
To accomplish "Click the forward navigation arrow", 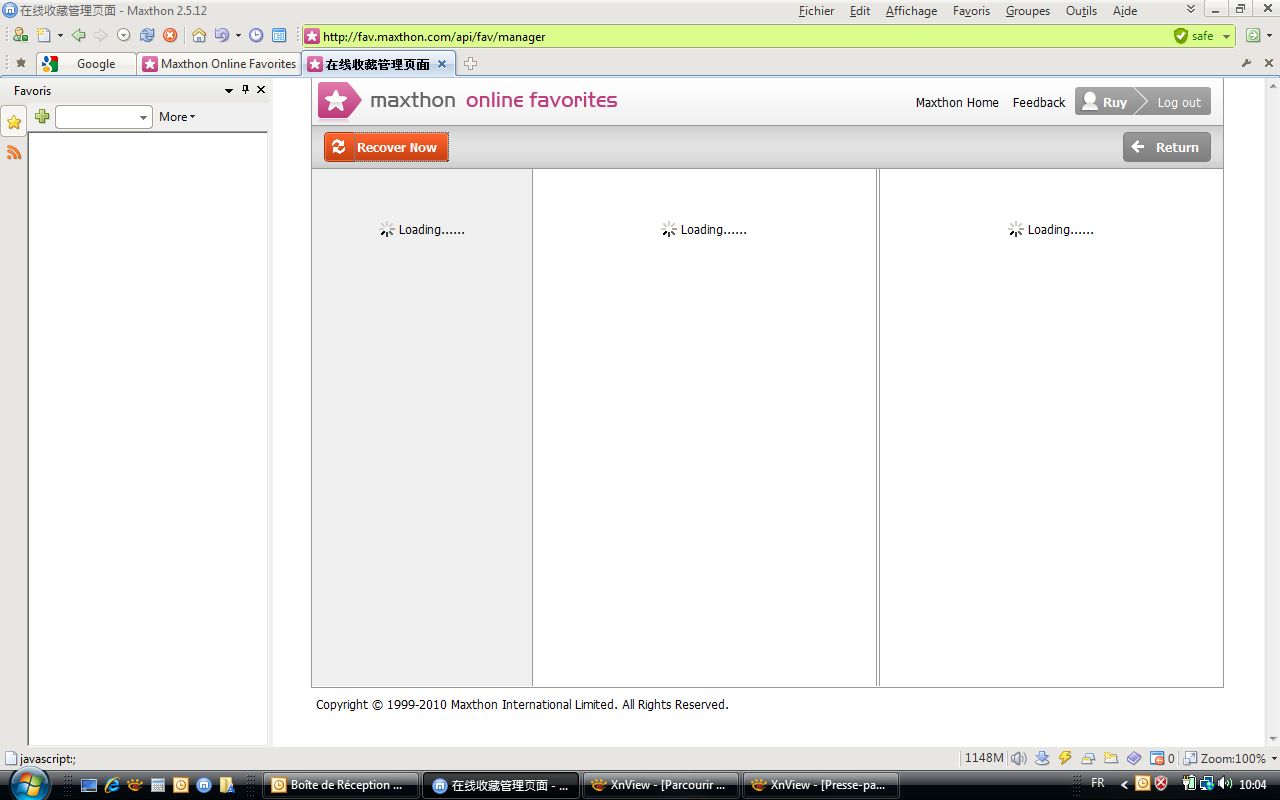I will click(x=100, y=35).
